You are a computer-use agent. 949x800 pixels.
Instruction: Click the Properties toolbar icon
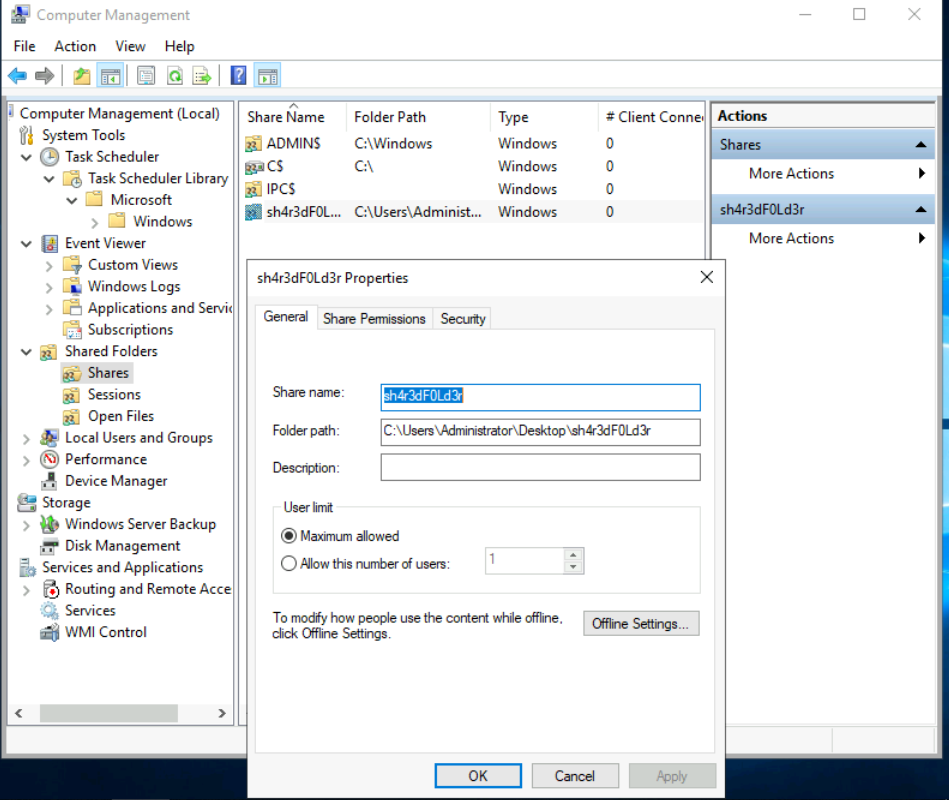(147, 76)
